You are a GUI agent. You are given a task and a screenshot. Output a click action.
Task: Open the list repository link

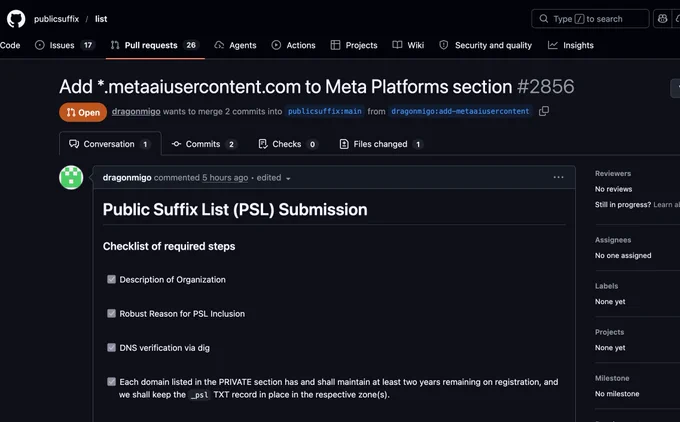tap(101, 19)
